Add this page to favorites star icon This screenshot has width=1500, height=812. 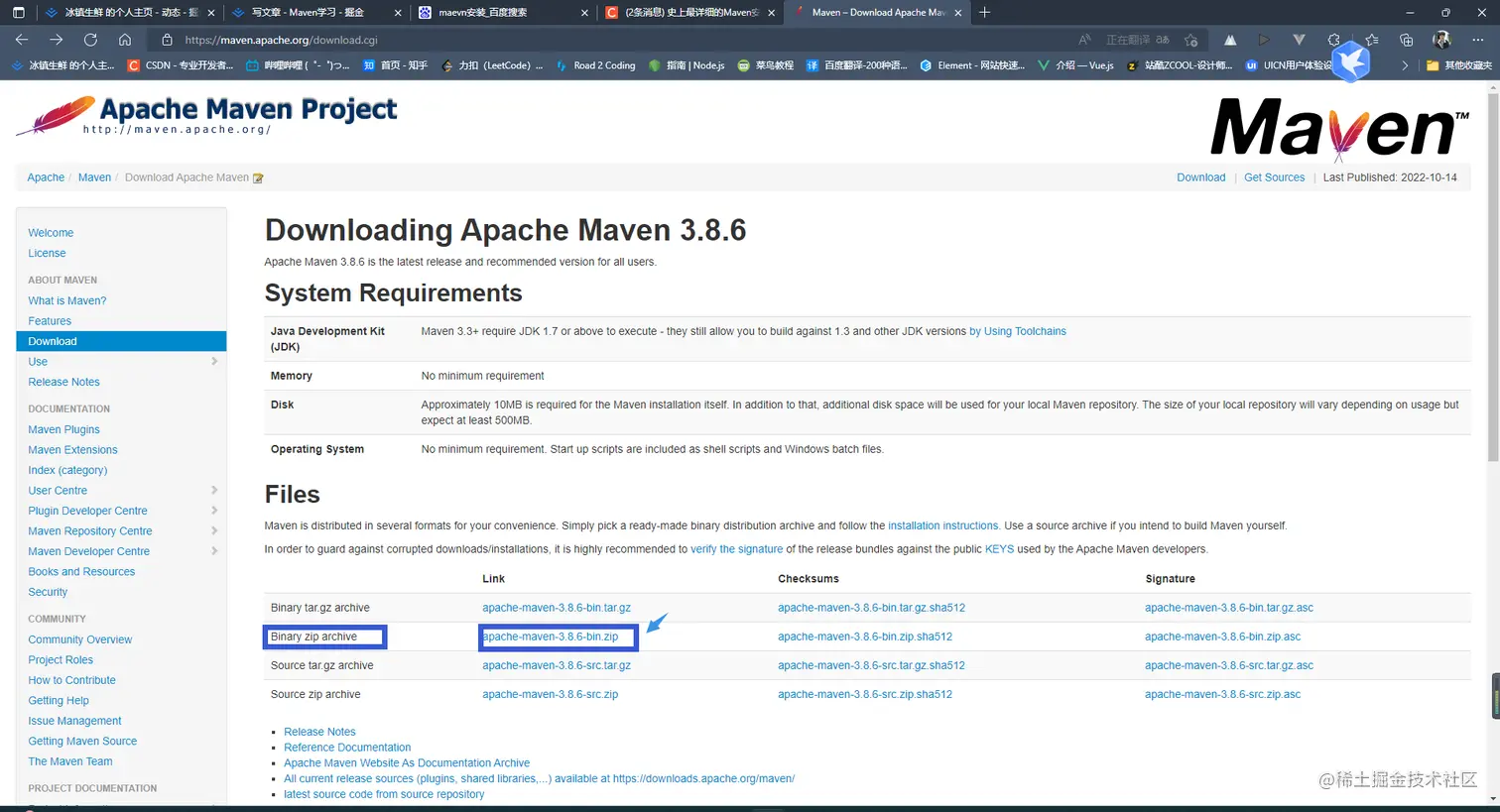1191,40
